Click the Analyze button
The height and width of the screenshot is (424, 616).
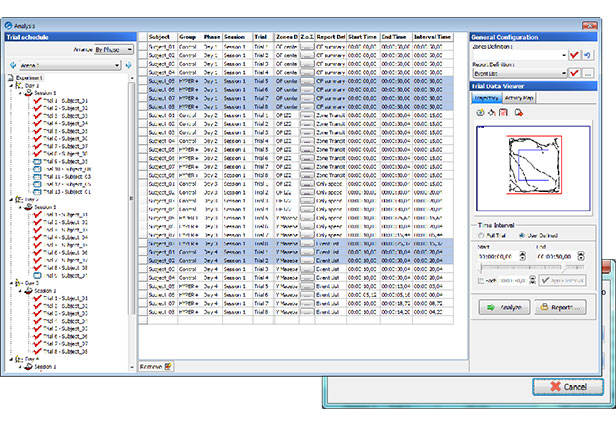tap(507, 308)
